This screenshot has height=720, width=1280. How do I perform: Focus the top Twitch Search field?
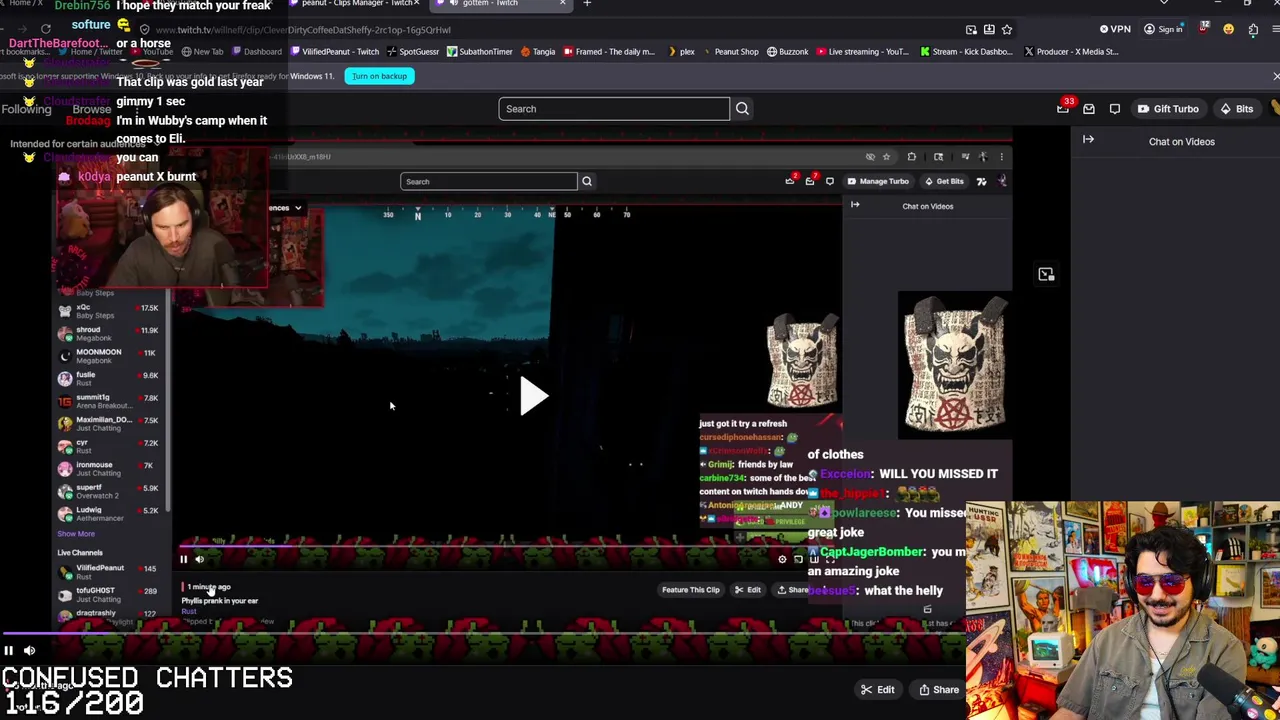[614, 109]
